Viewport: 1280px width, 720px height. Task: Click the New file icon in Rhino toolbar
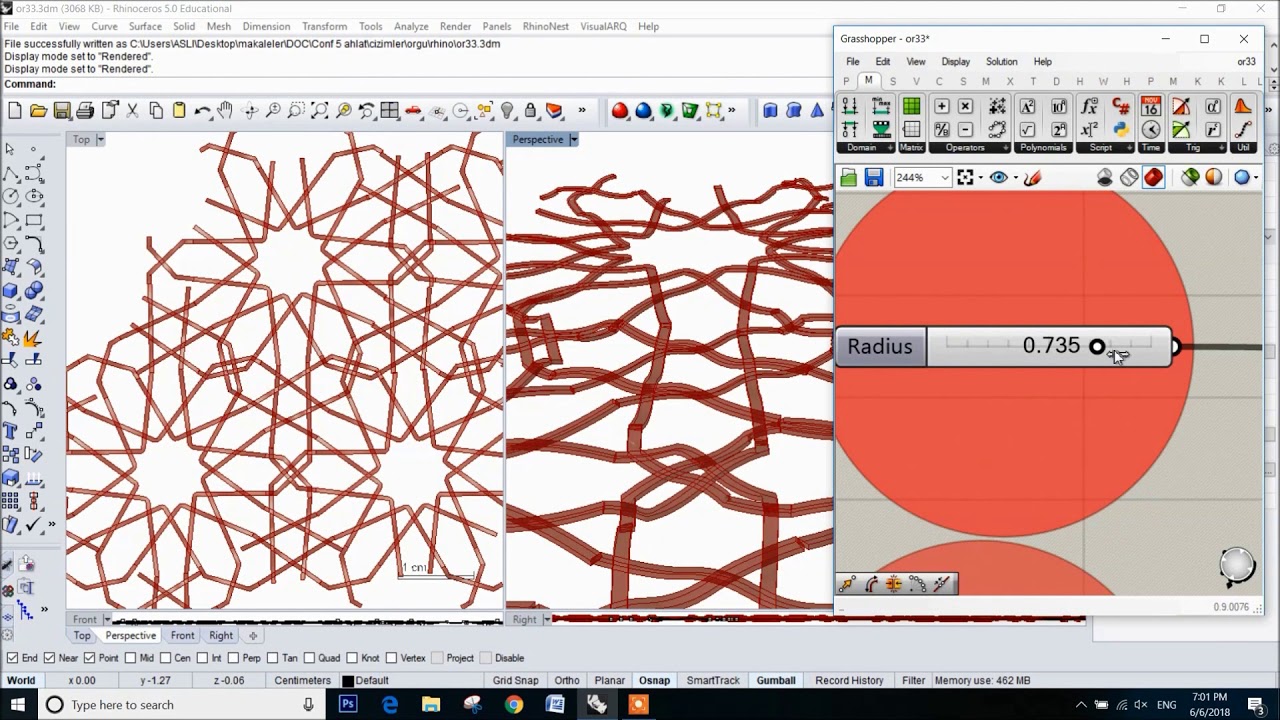[x=15, y=111]
